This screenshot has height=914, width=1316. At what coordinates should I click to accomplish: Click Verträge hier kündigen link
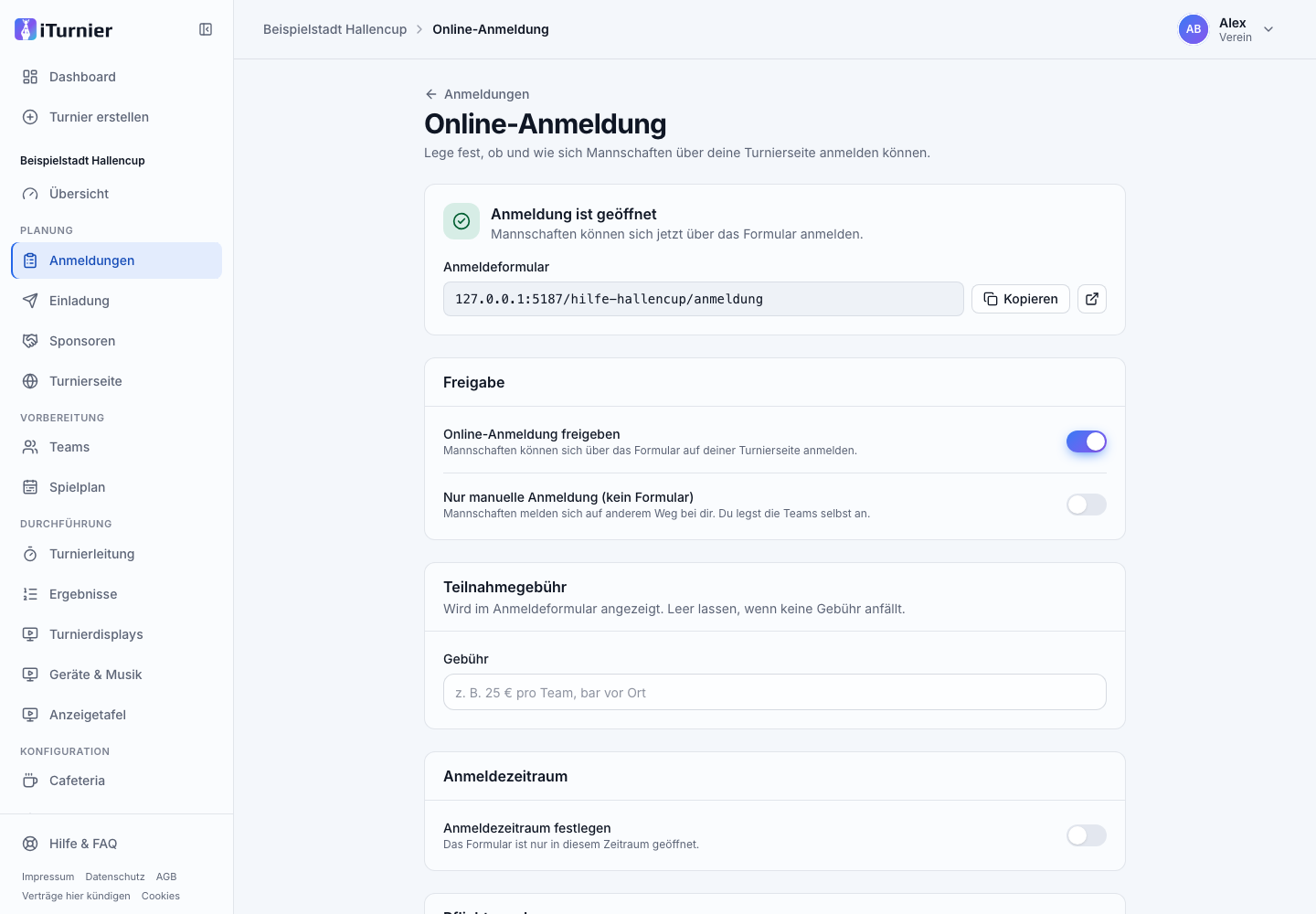(x=76, y=896)
